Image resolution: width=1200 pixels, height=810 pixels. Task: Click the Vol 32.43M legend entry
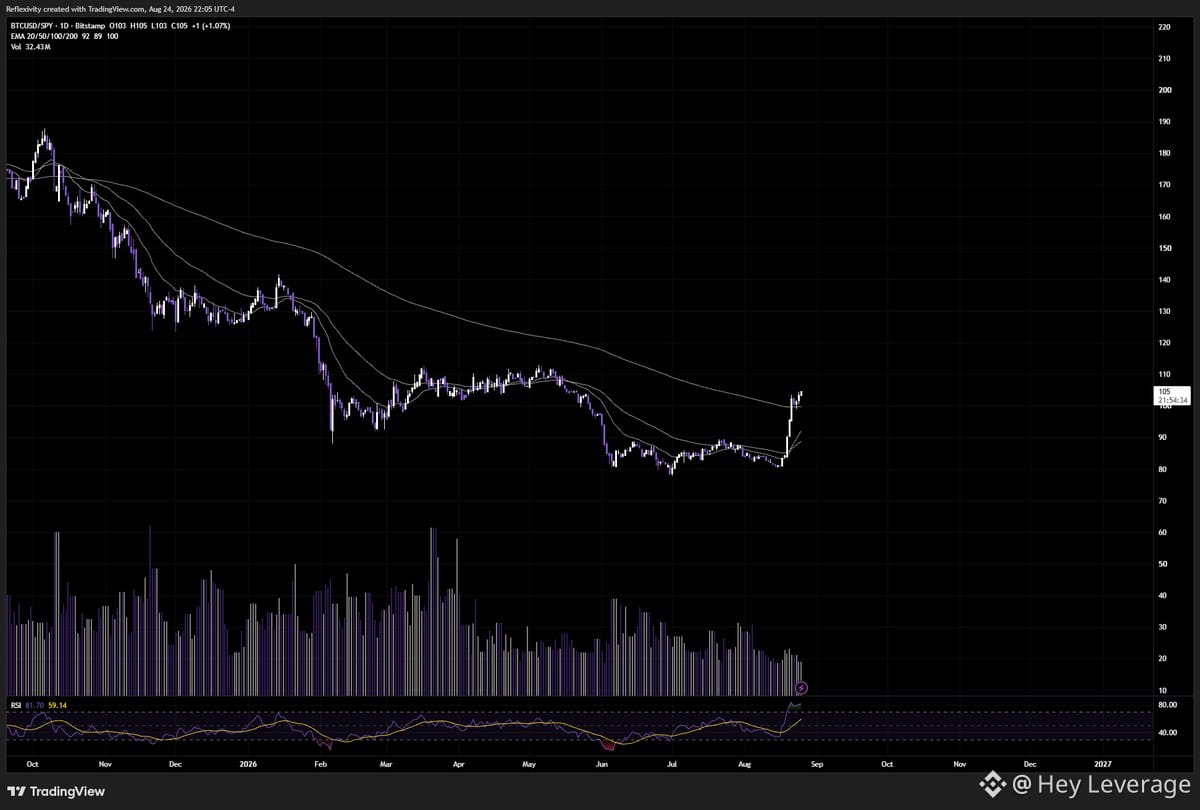coord(31,47)
